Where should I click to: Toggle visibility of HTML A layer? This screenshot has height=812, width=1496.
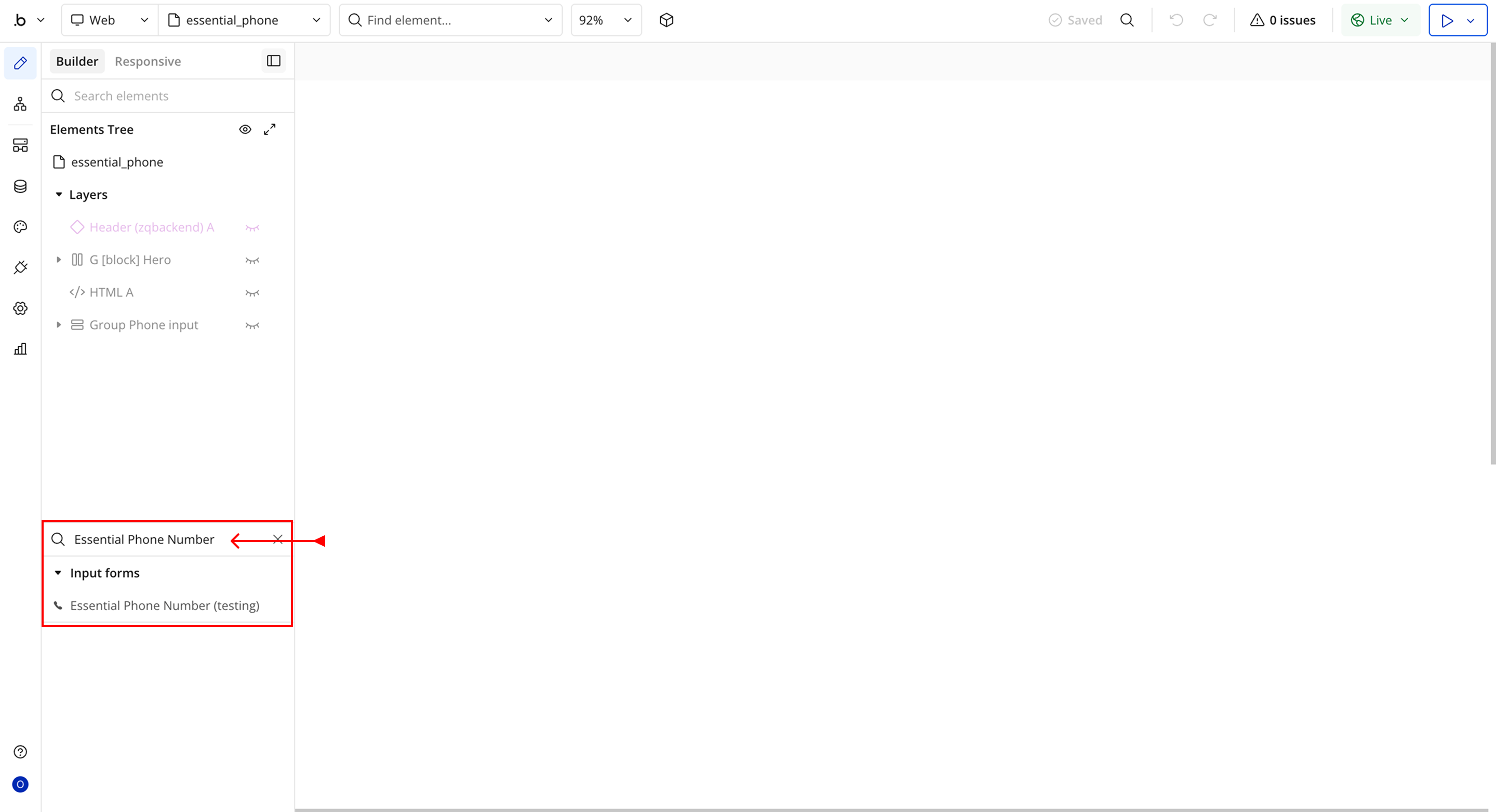click(252, 292)
